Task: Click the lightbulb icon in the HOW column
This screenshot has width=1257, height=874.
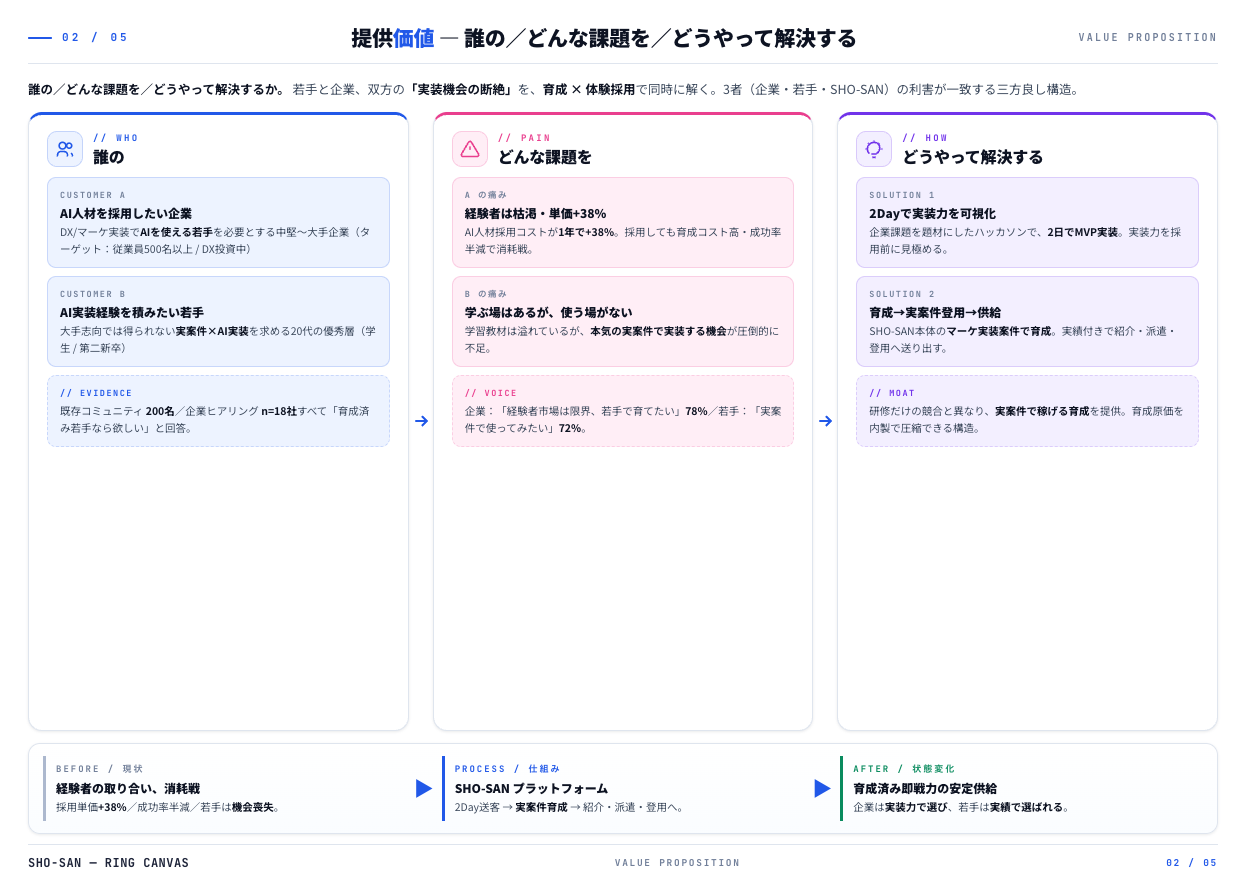Action: coord(874,149)
